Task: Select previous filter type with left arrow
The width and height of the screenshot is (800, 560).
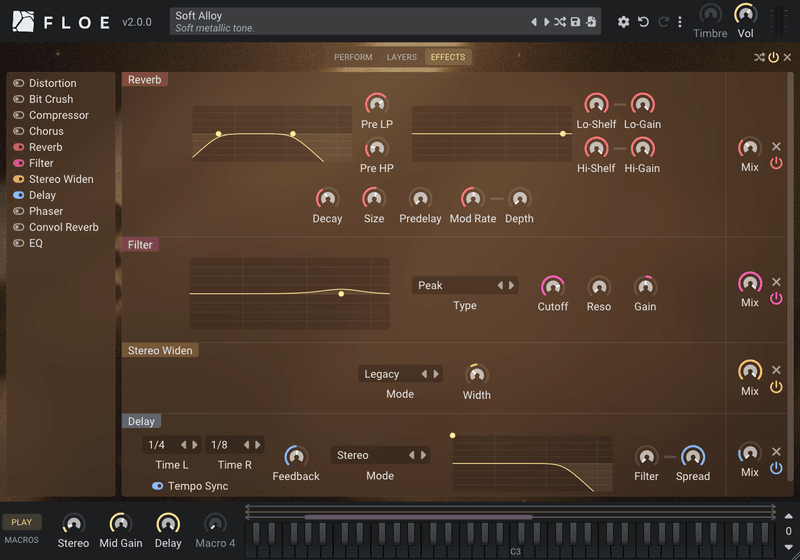Action: tap(500, 286)
